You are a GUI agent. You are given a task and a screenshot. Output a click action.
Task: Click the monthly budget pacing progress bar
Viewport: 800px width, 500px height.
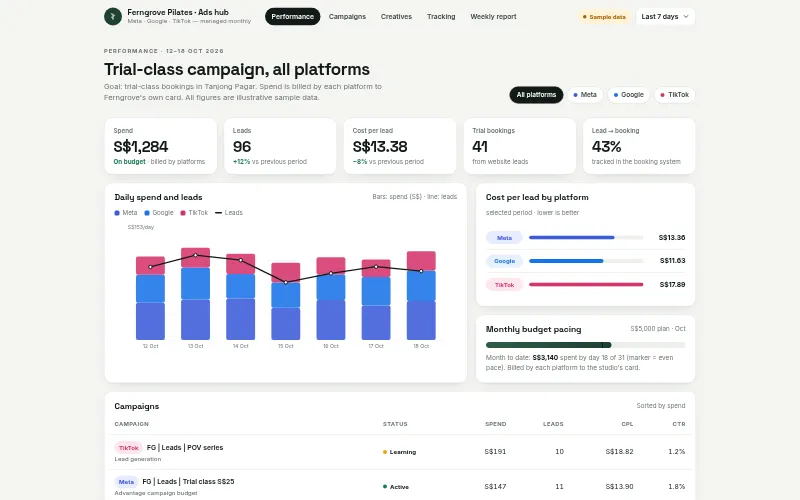tap(585, 345)
